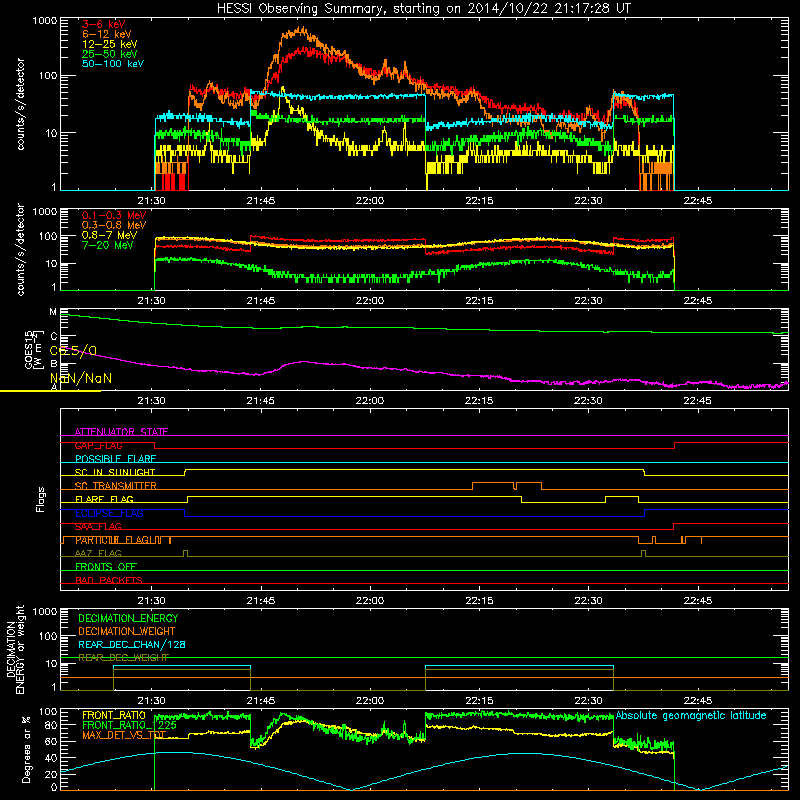Click the FRONT_RATIO_1225 legend label
The width and height of the screenshot is (800, 800).
[129, 725]
